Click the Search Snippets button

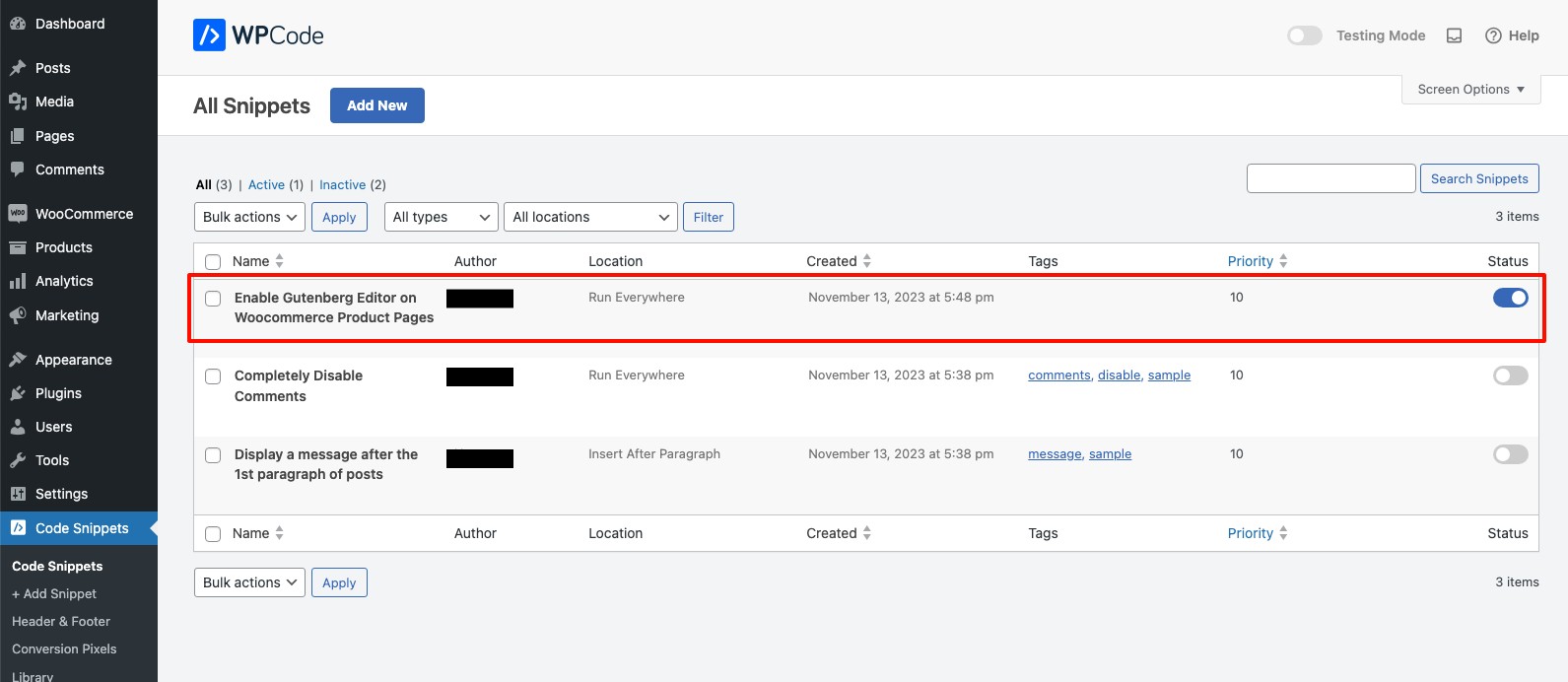1479,178
